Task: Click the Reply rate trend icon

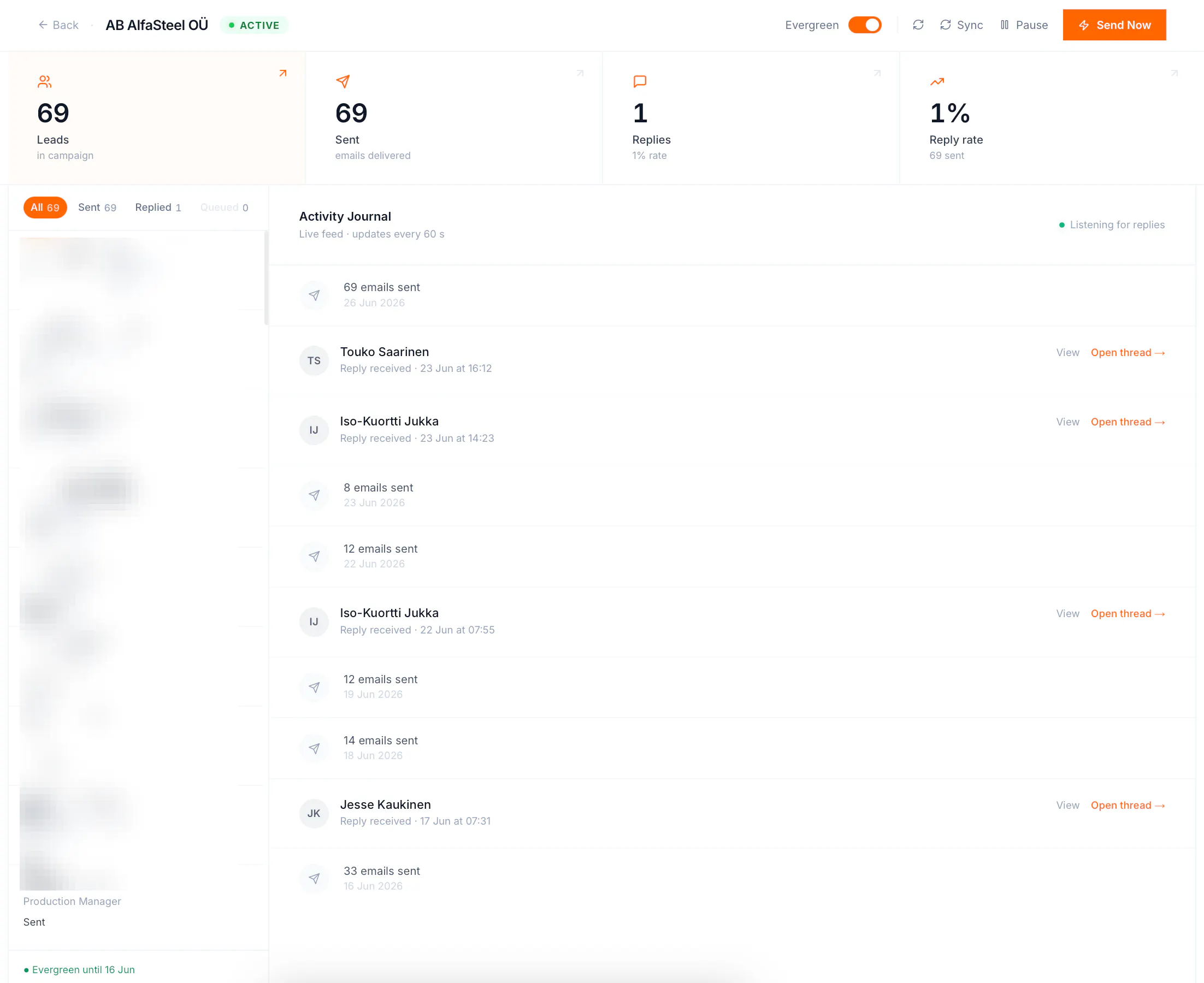Action: (937, 81)
